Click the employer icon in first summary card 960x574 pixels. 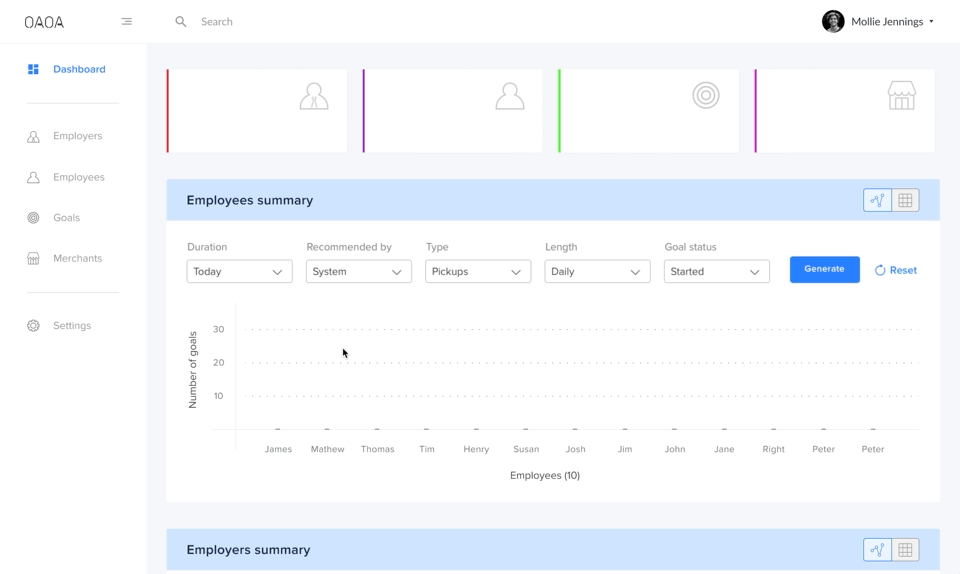click(314, 96)
